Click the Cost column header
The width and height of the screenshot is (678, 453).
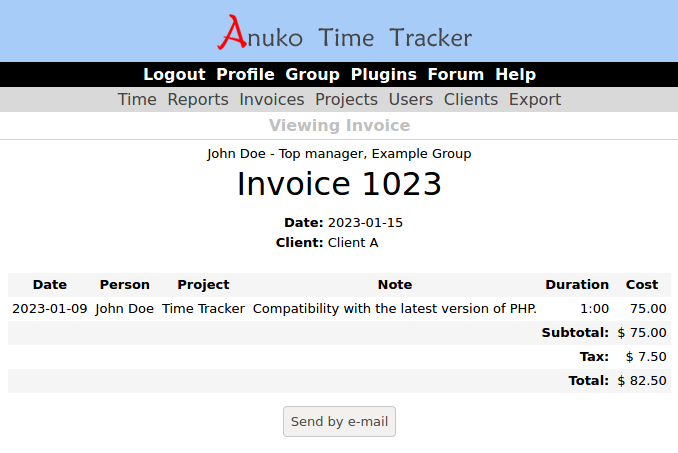(x=642, y=284)
